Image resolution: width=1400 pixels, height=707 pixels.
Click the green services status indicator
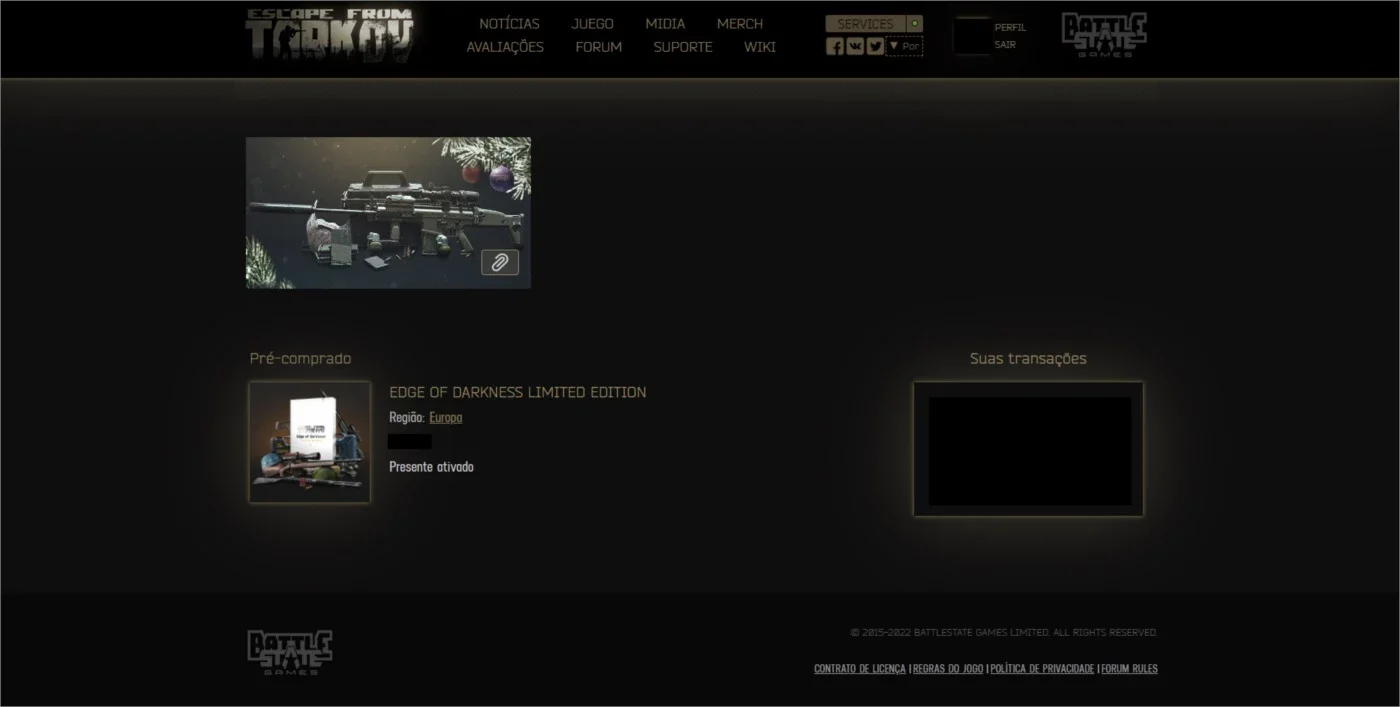[x=915, y=23]
